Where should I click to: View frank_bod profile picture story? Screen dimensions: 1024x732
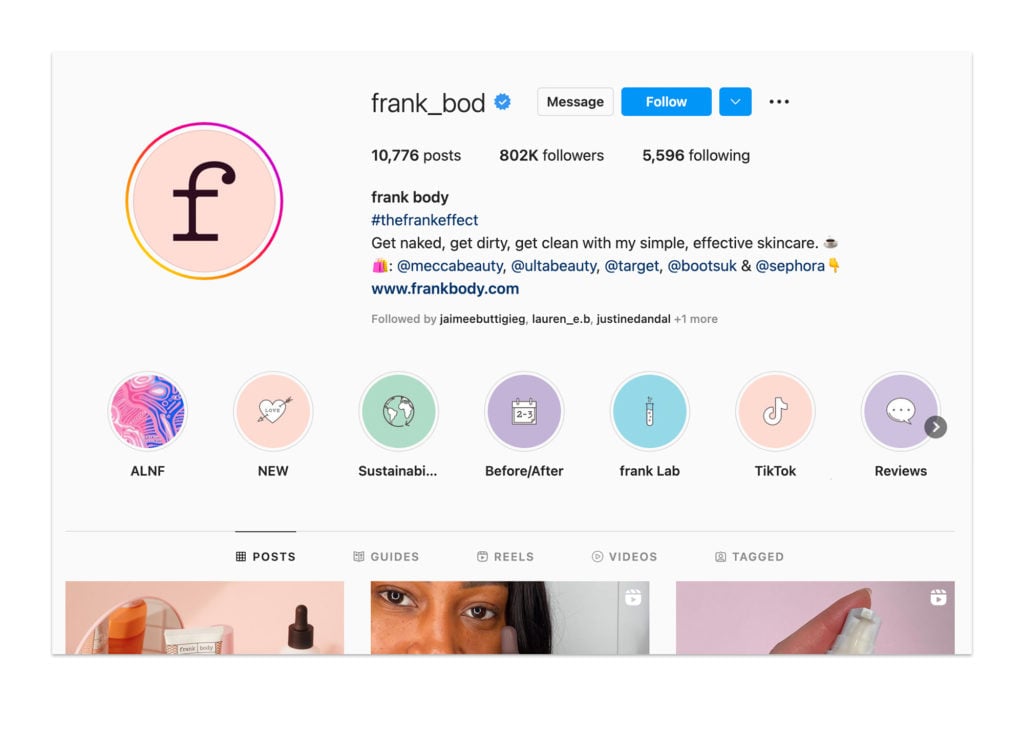click(204, 201)
